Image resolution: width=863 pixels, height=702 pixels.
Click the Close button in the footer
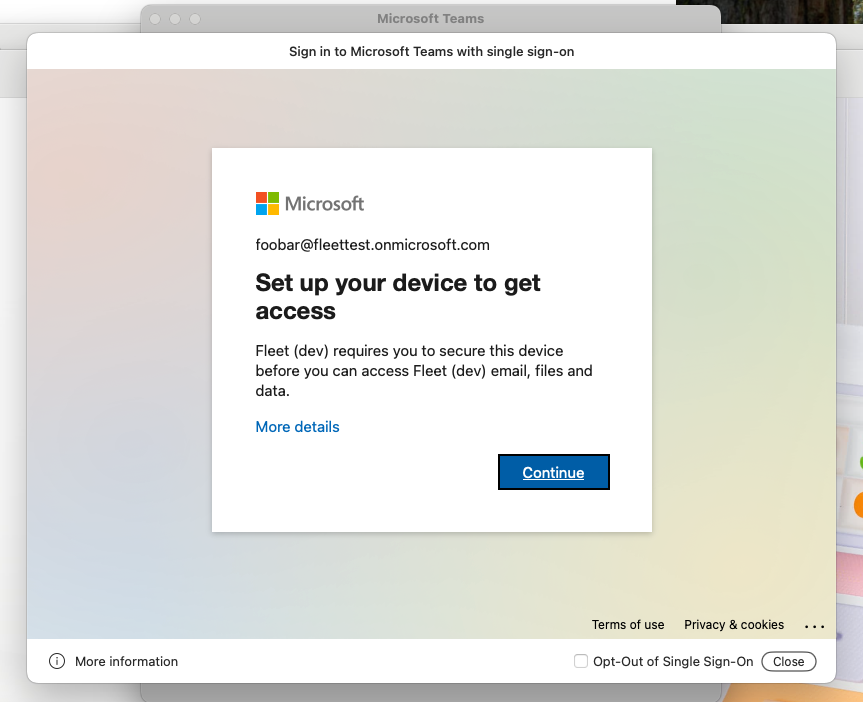789,661
